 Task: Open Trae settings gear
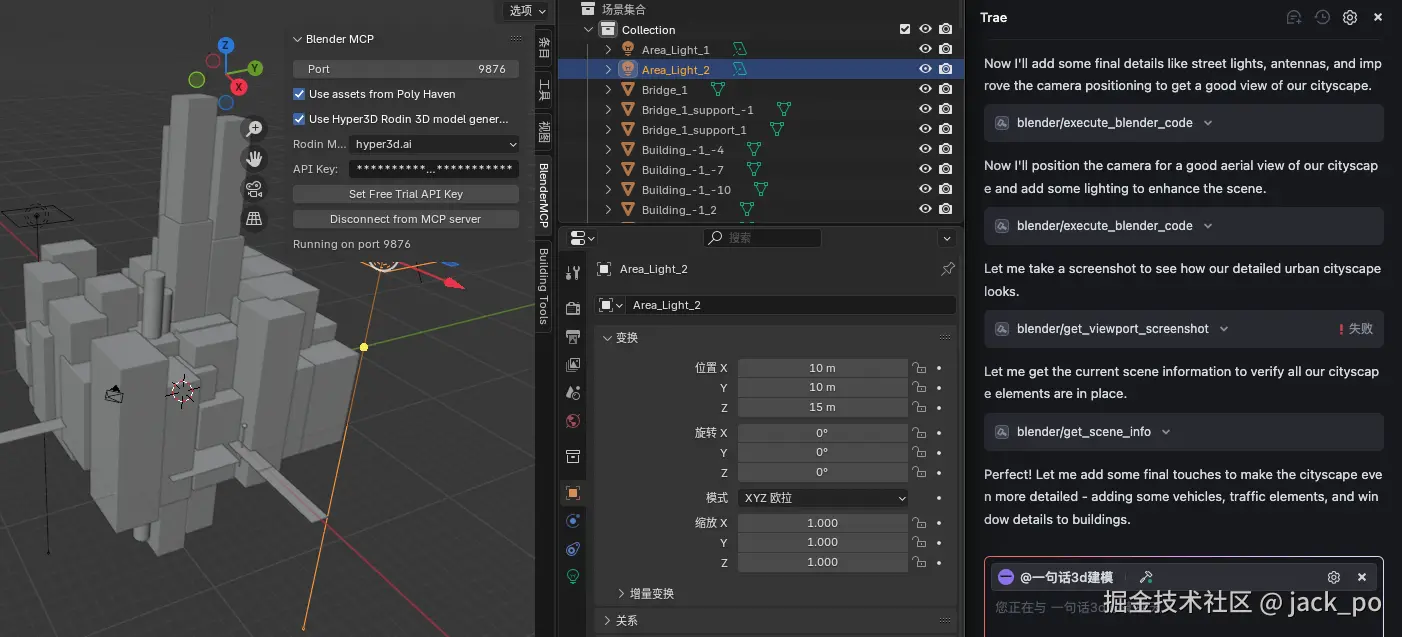pos(1350,17)
